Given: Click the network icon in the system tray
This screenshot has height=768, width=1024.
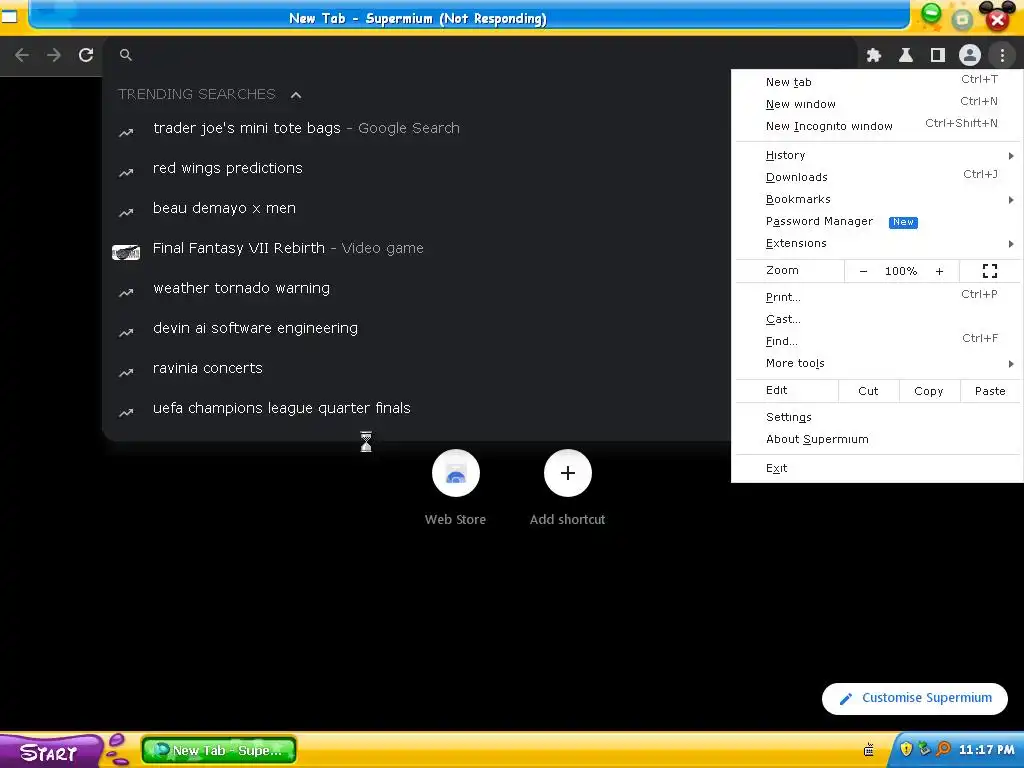Looking at the screenshot, I should coord(924,749).
